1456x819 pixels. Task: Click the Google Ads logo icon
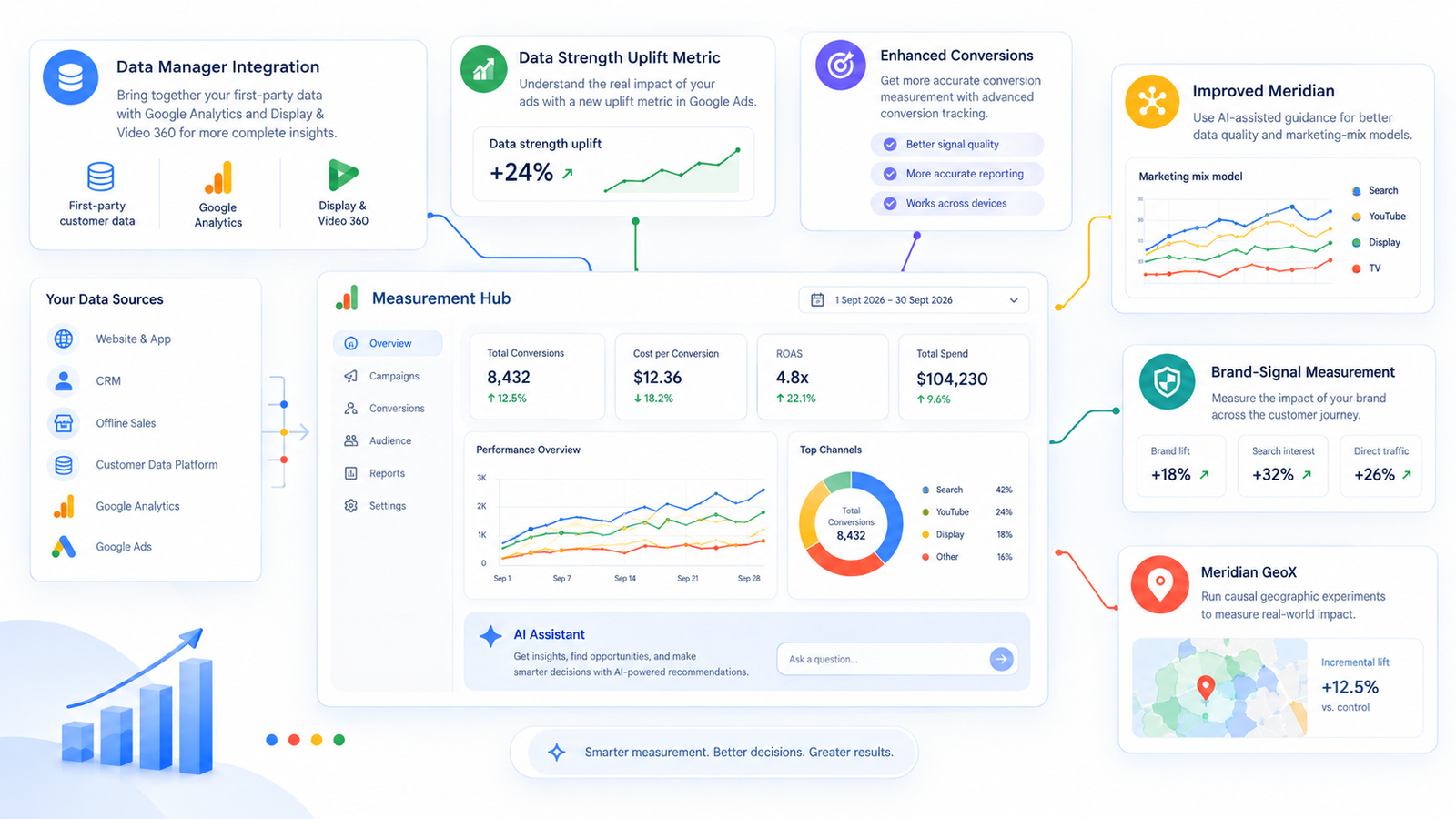coord(64,547)
